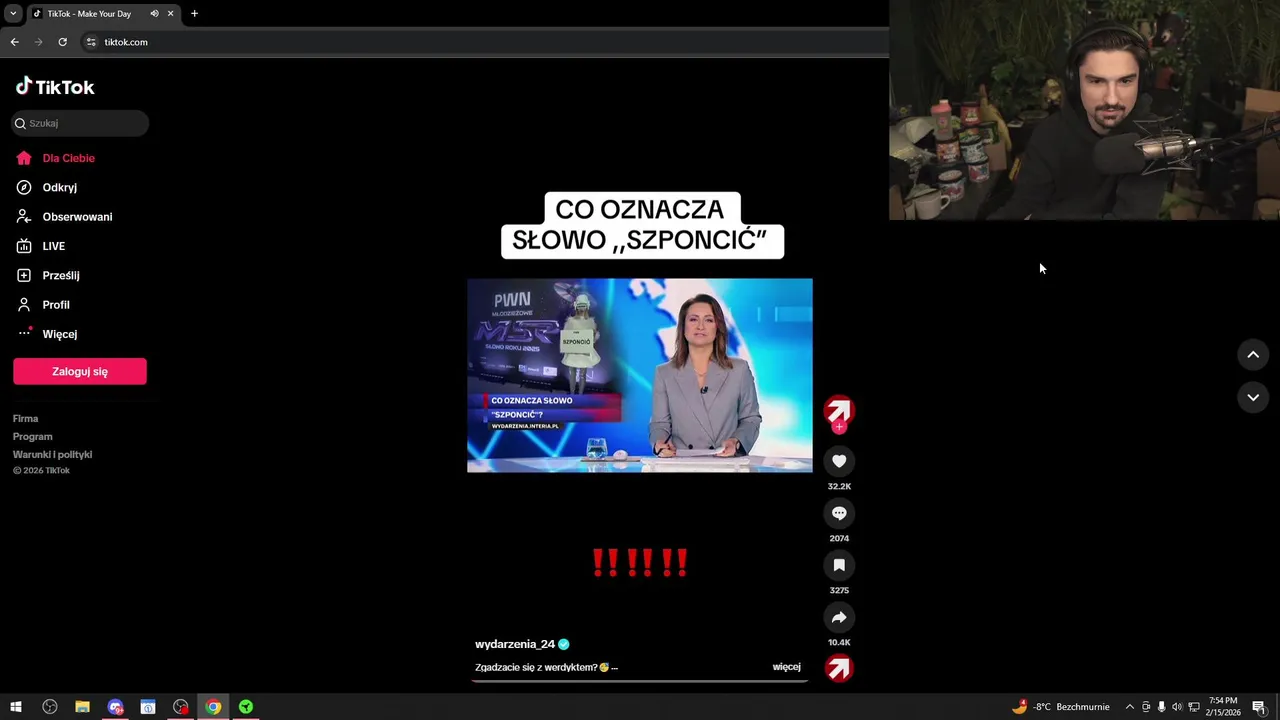Open the Odkryj page
Image resolution: width=1280 pixels, height=720 pixels.
pos(59,187)
